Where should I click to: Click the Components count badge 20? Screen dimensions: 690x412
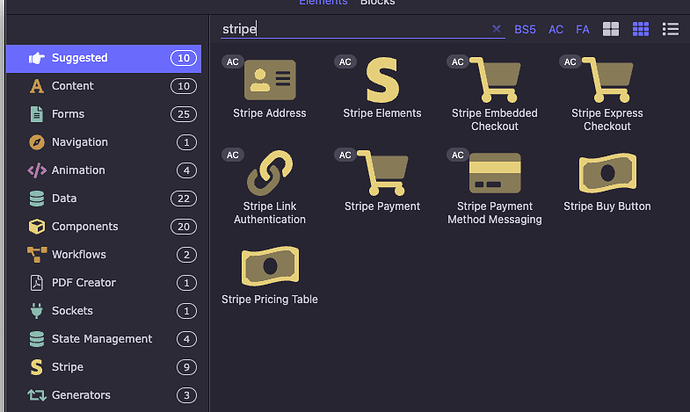coord(184,227)
